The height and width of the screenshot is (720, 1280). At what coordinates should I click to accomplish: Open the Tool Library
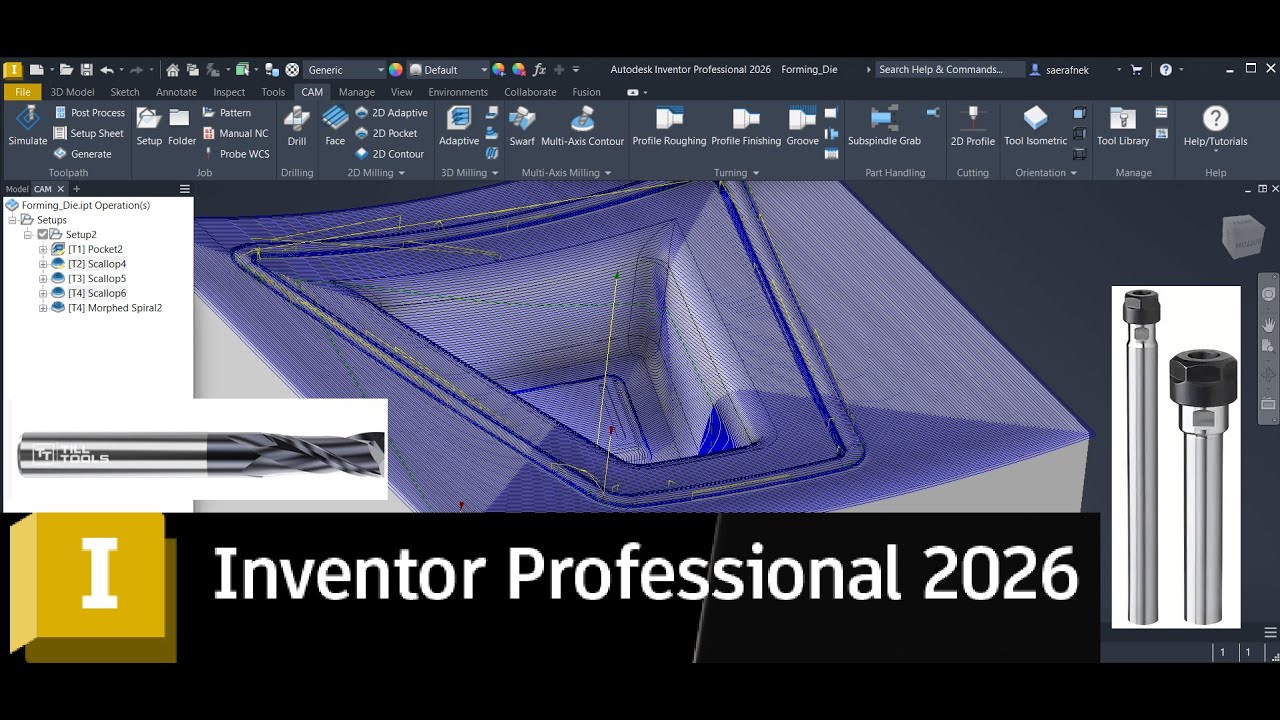coord(1123,126)
